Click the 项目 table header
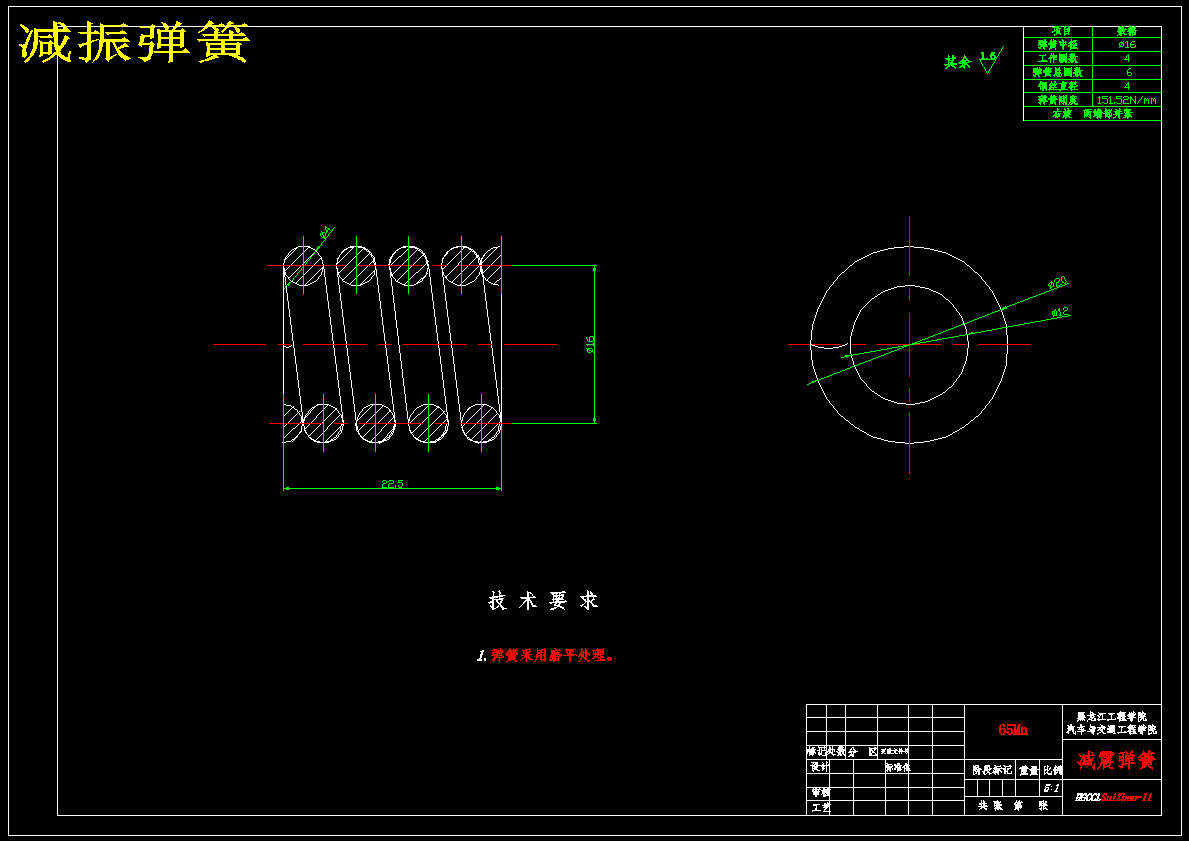Image resolution: width=1189 pixels, height=841 pixels. coord(1061,32)
